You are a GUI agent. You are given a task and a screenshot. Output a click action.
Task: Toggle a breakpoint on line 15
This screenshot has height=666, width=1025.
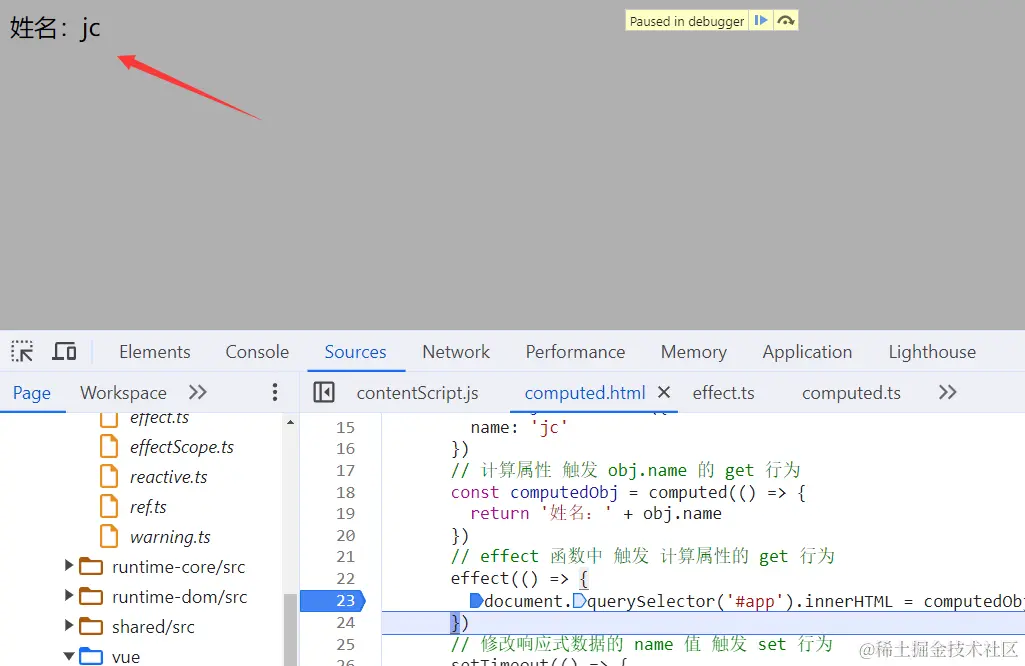(x=345, y=427)
